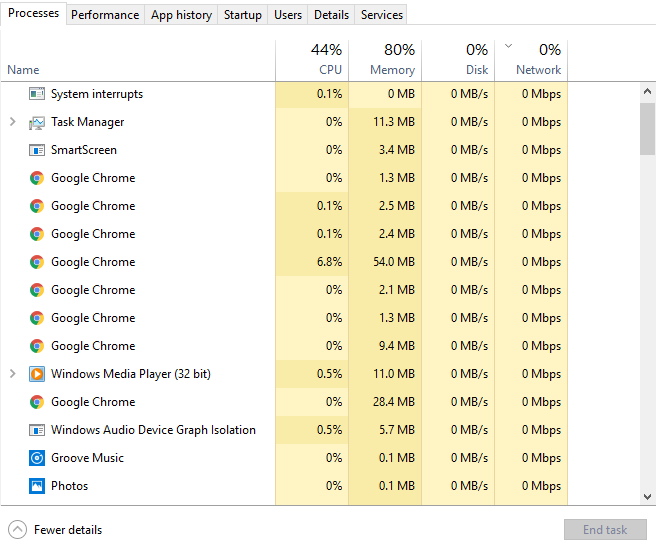
Task: Click the 2.5 MB memory value
Action: coord(397,206)
